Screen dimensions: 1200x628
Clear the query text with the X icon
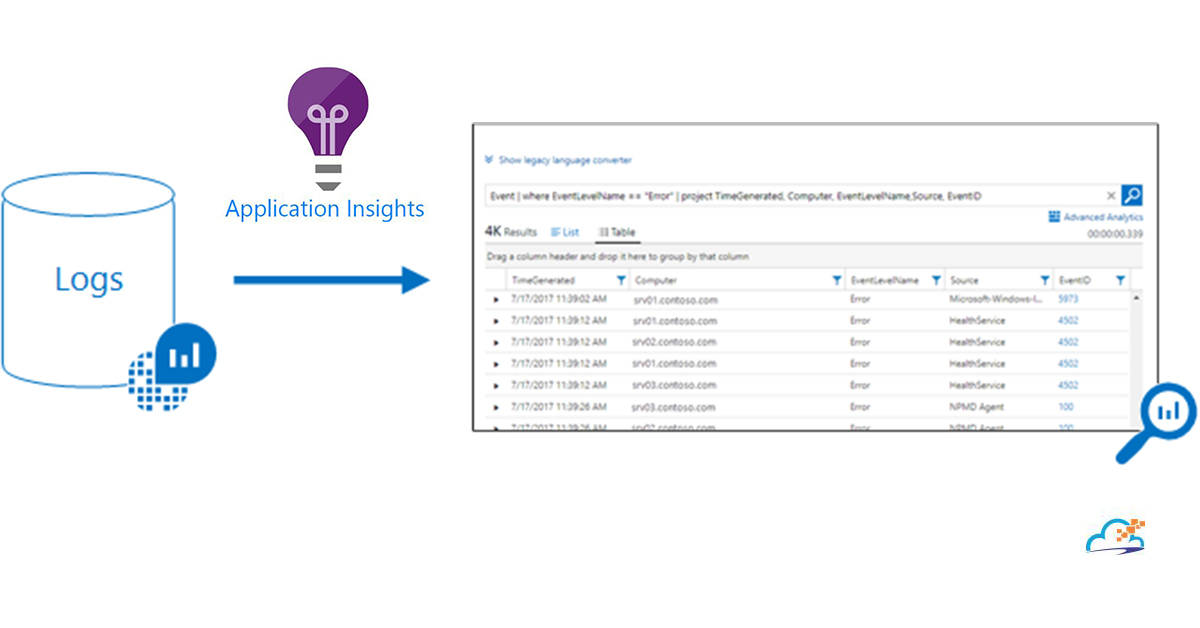[1111, 196]
